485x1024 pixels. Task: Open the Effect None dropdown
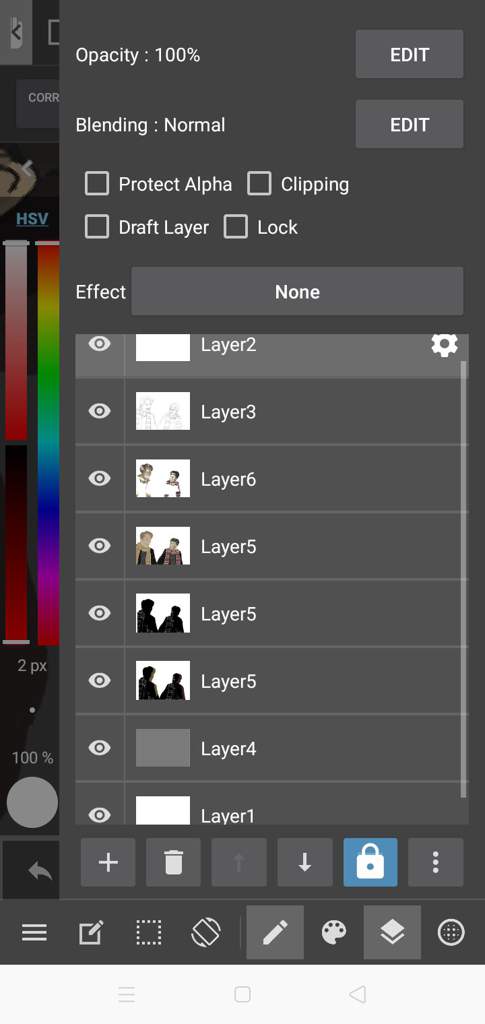pyautogui.click(x=297, y=291)
